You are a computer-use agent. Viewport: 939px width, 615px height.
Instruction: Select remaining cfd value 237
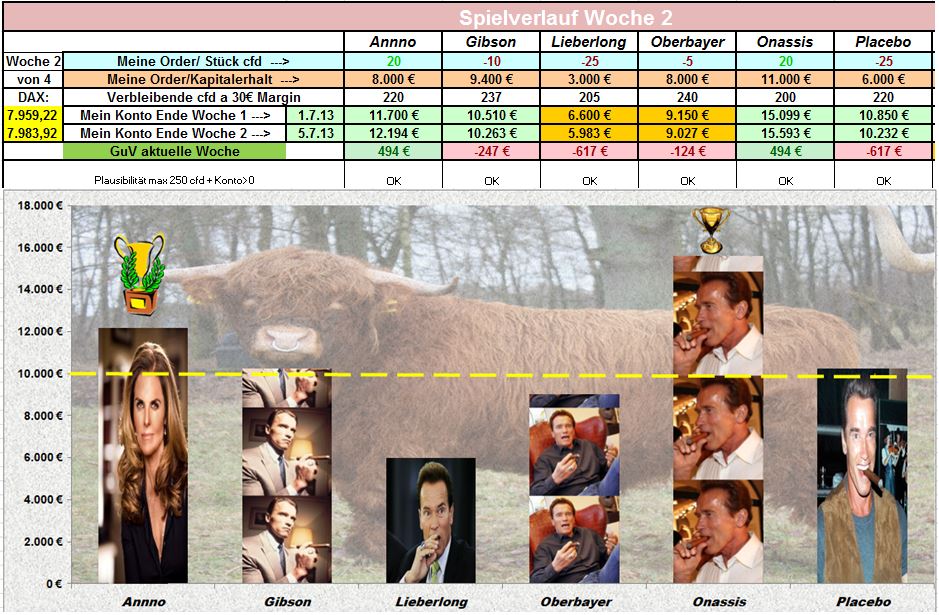pyautogui.click(x=491, y=97)
